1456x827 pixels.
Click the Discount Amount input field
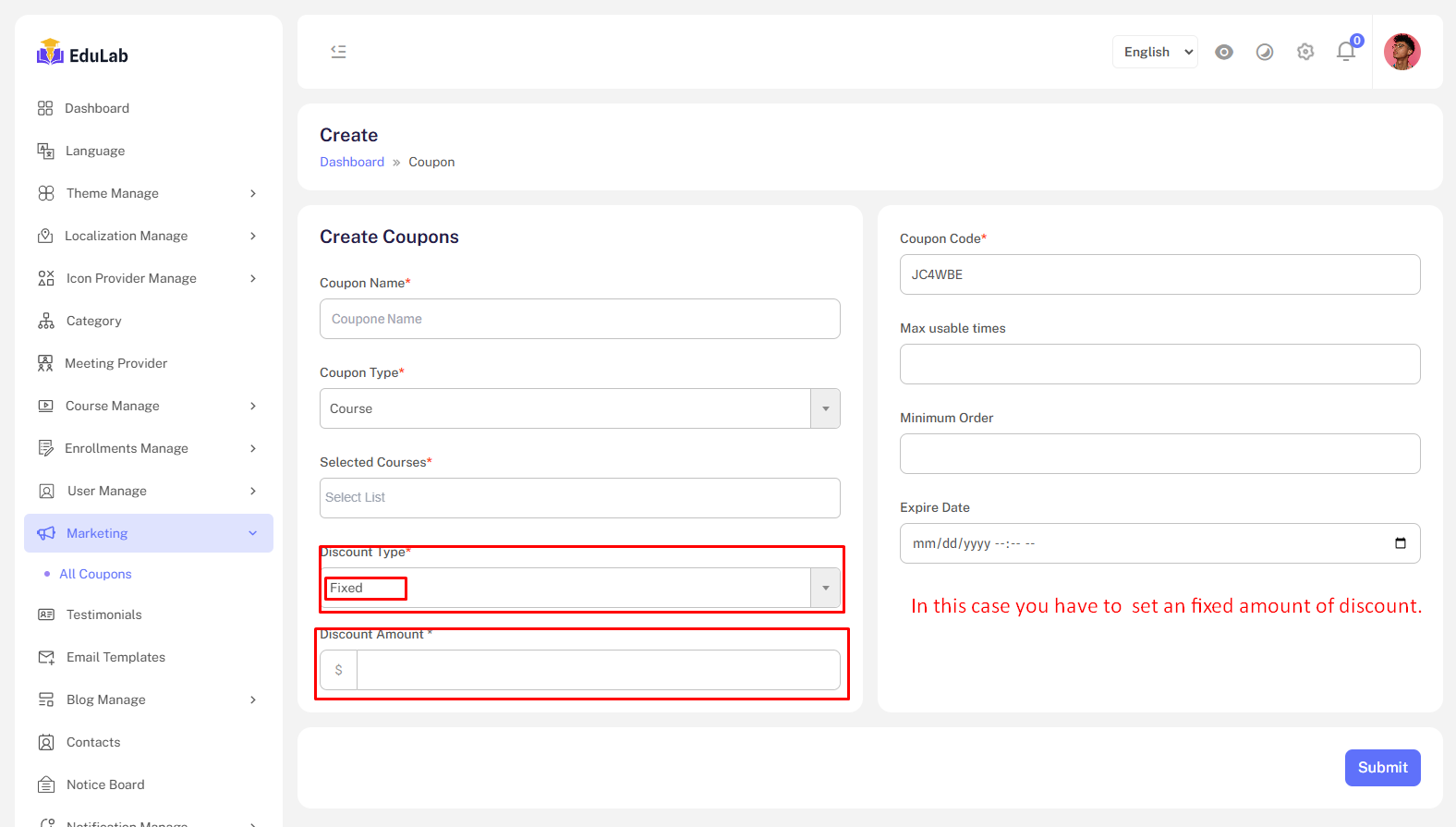598,670
